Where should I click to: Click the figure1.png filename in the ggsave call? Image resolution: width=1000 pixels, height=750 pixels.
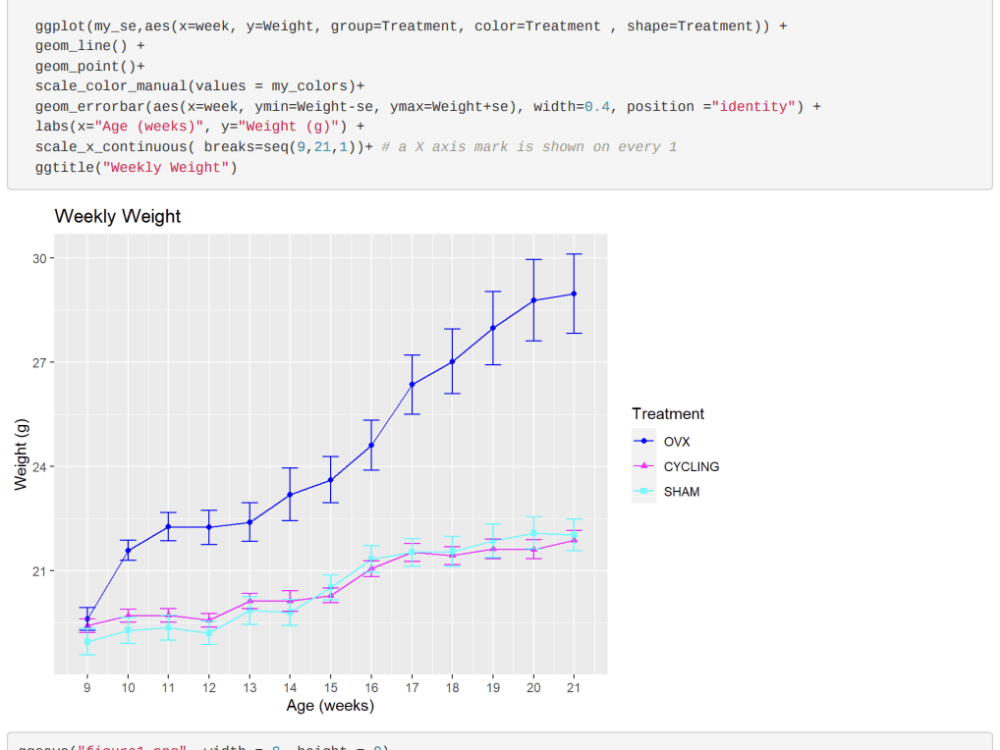point(133,747)
